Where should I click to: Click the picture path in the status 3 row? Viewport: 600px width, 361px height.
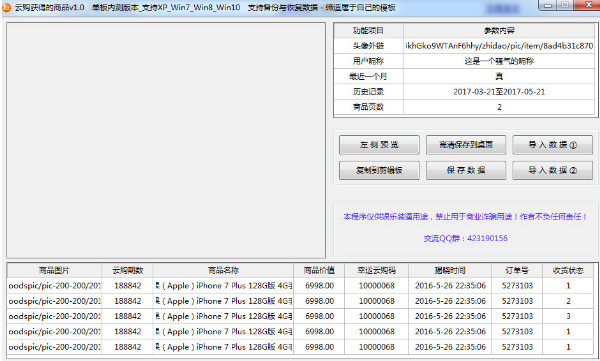(54, 317)
